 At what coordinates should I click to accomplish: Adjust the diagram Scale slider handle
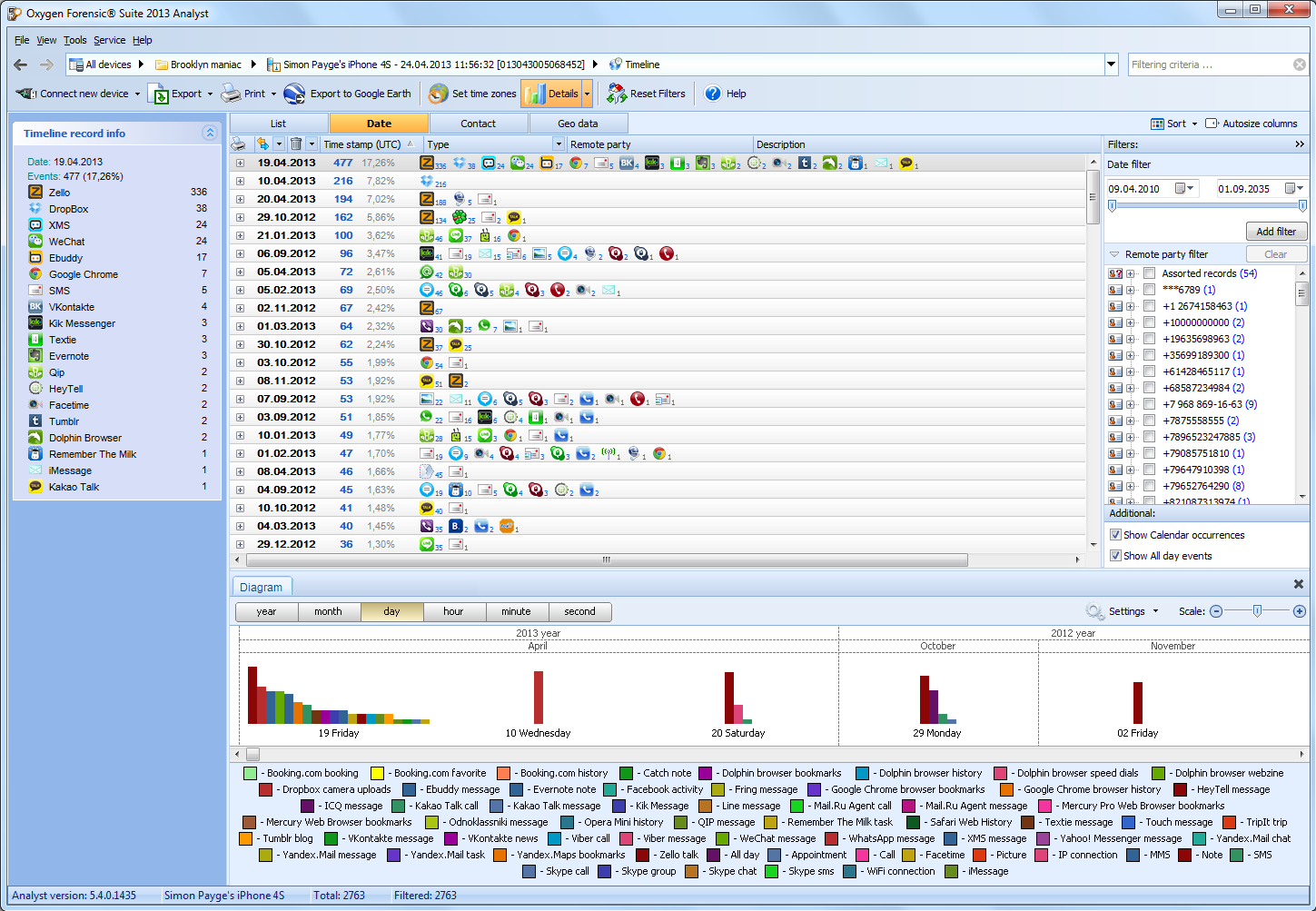point(1258,611)
